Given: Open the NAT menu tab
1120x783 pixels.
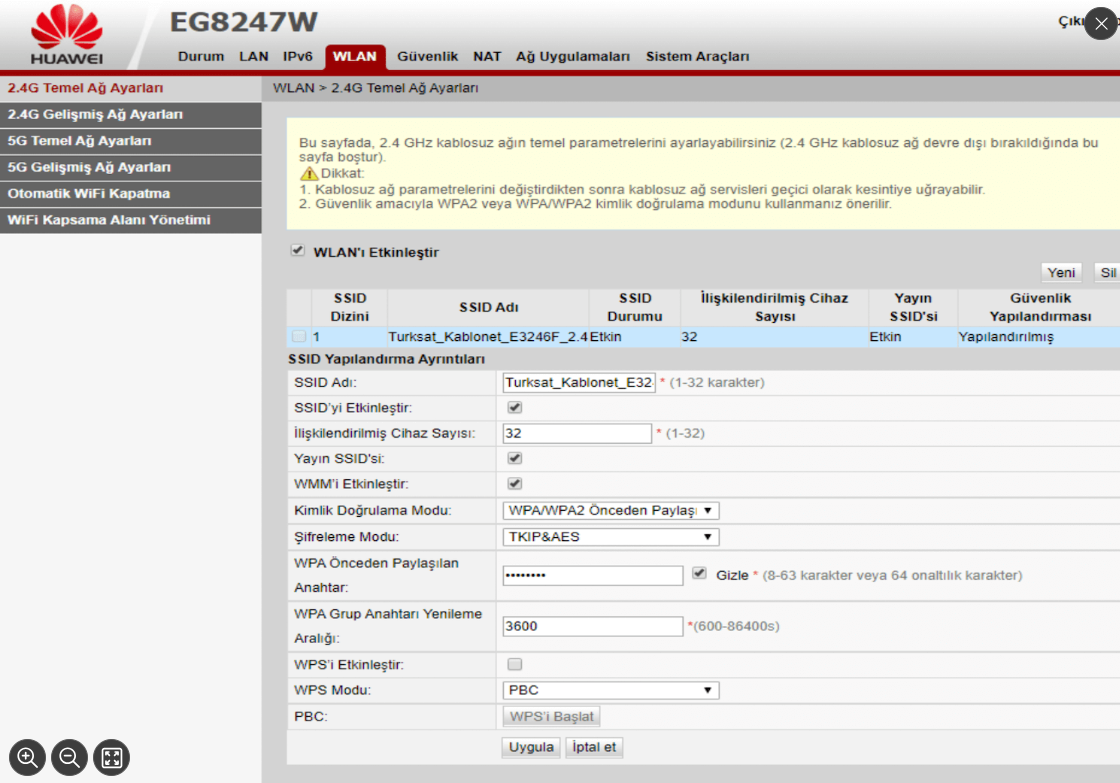Looking at the screenshot, I should (x=487, y=56).
